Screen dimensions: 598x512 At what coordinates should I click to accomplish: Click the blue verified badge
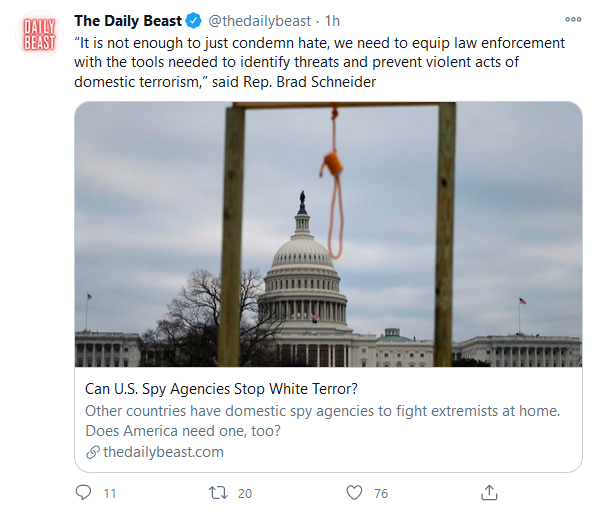pyautogui.click(x=193, y=21)
